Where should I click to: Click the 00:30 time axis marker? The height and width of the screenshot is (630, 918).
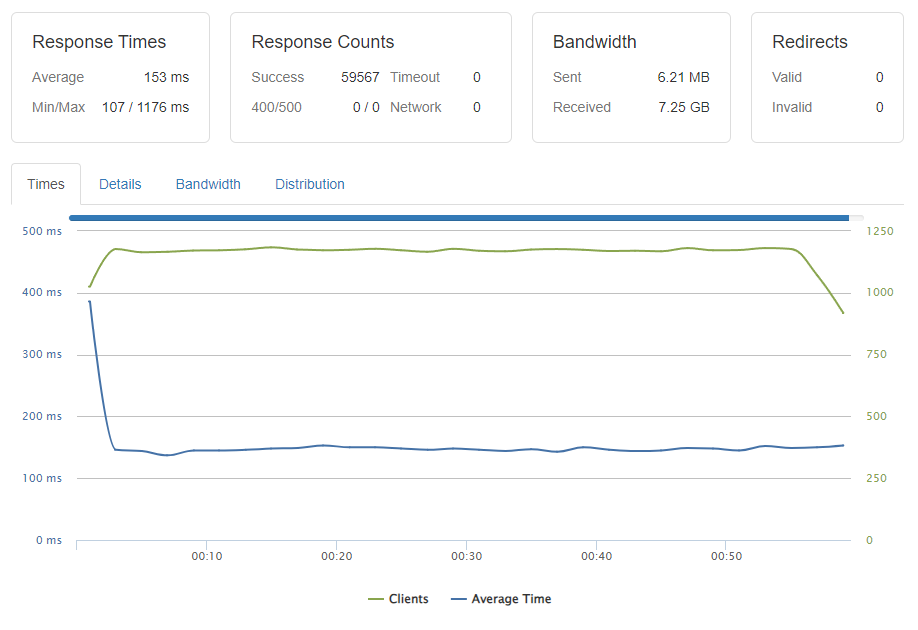click(x=467, y=556)
